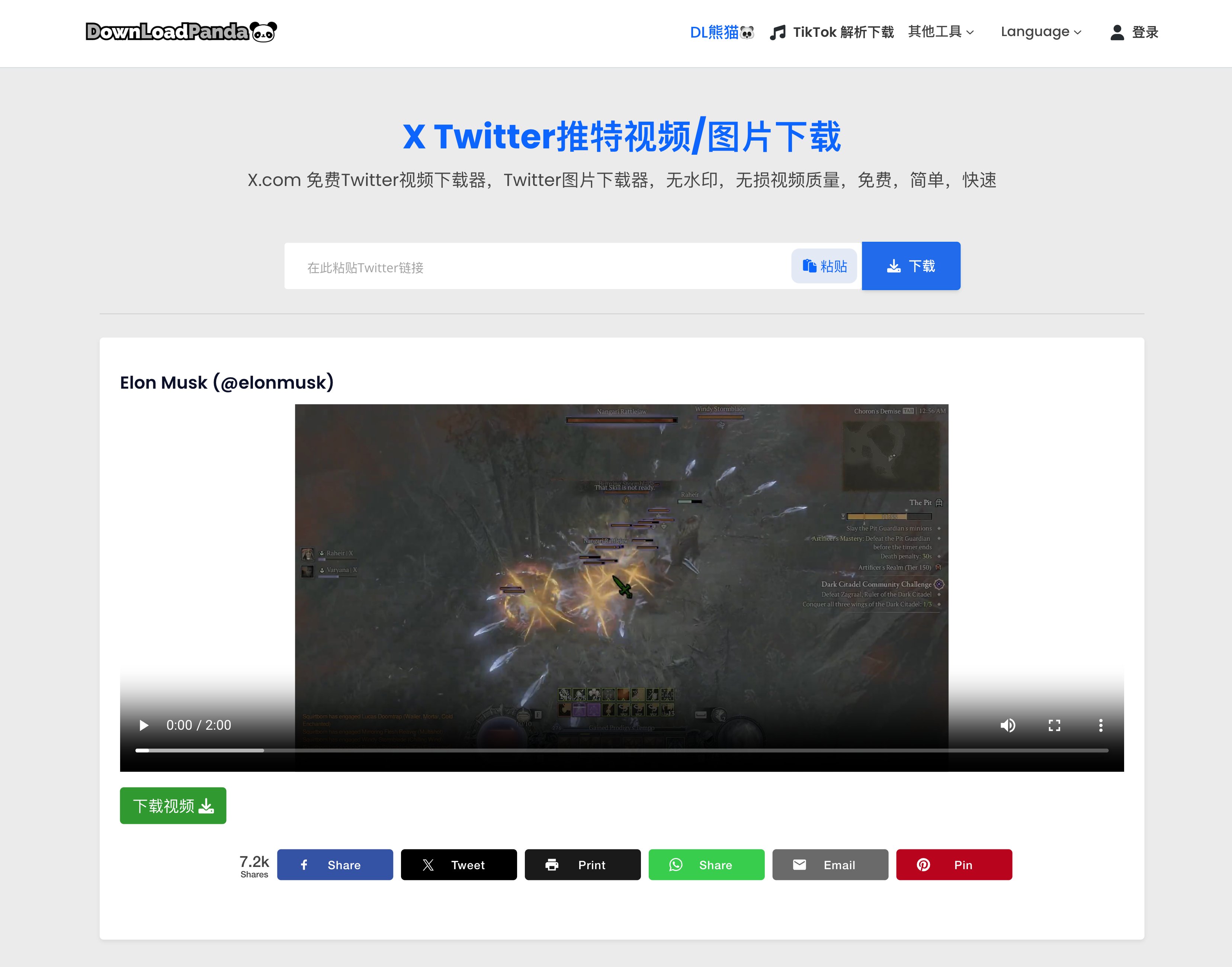Click the Print share button

click(583, 865)
